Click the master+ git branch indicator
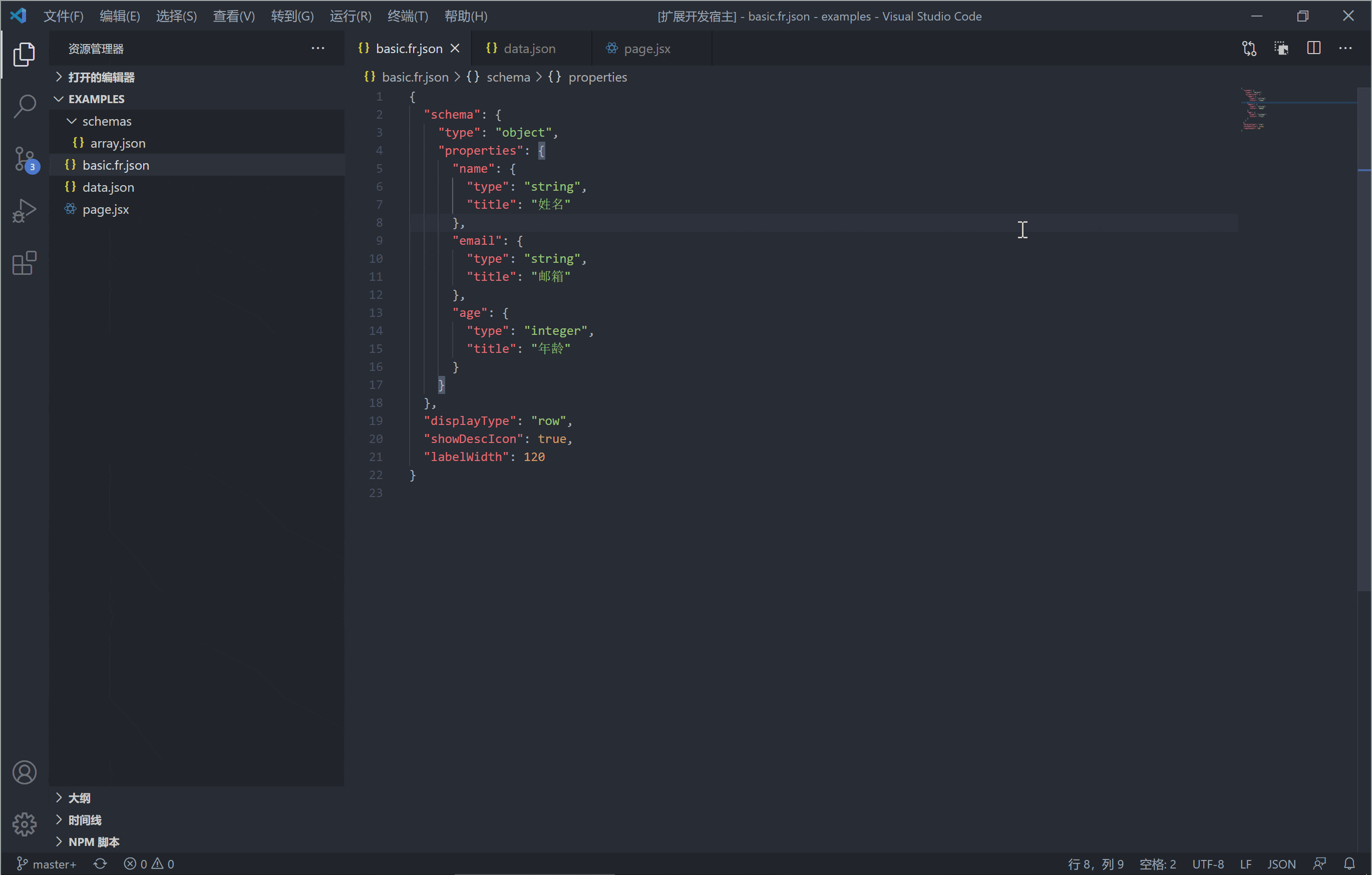 point(47,863)
